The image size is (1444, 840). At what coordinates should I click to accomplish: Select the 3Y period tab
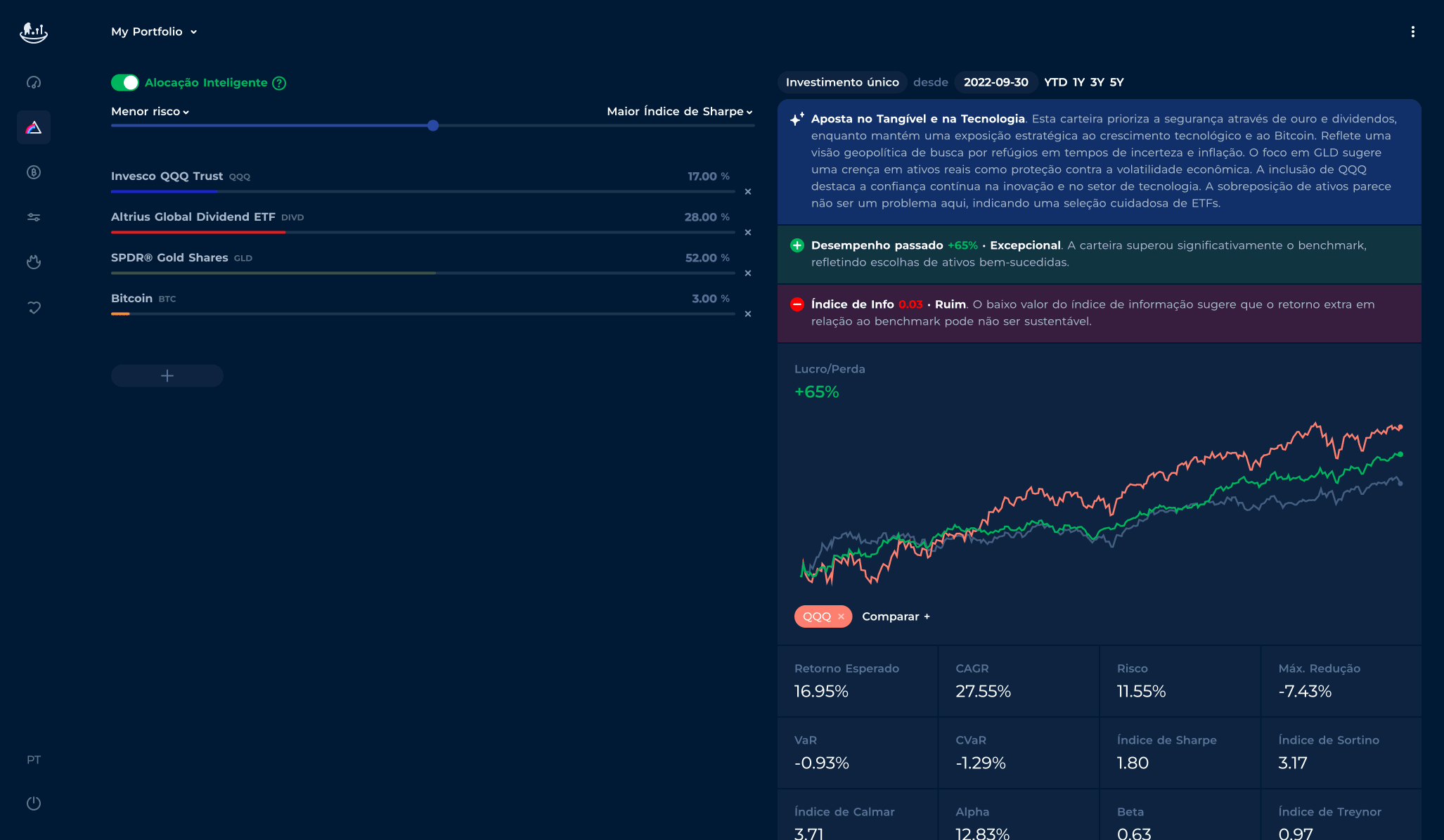(1097, 82)
